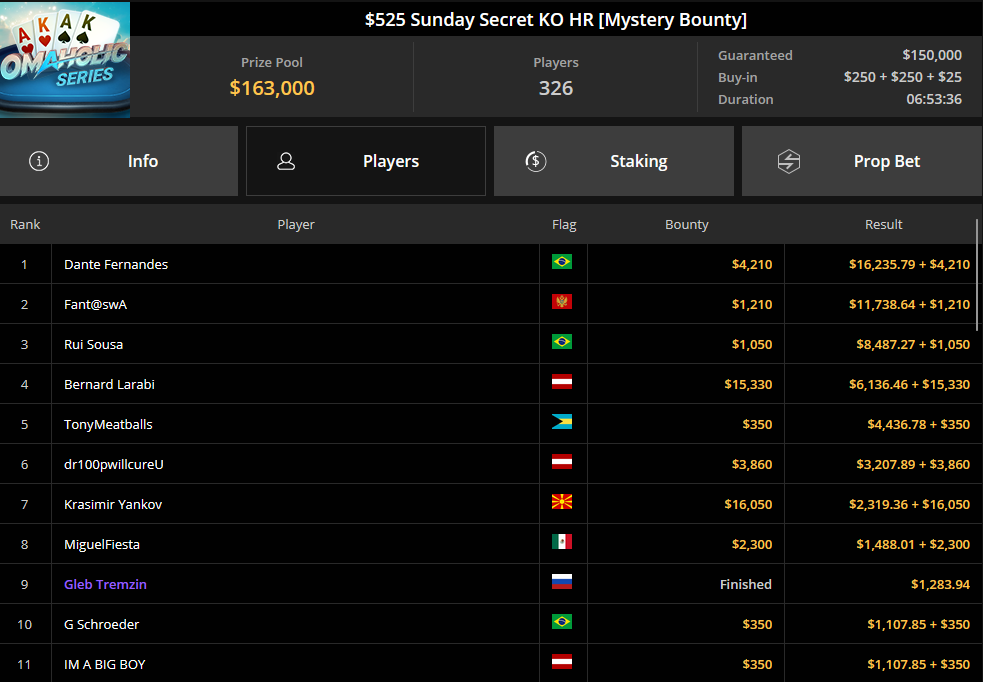Select player MiguelFiesta
Image resolution: width=983 pixels, height=682 pixels.
pyautogui.click(x=102, y=545)
